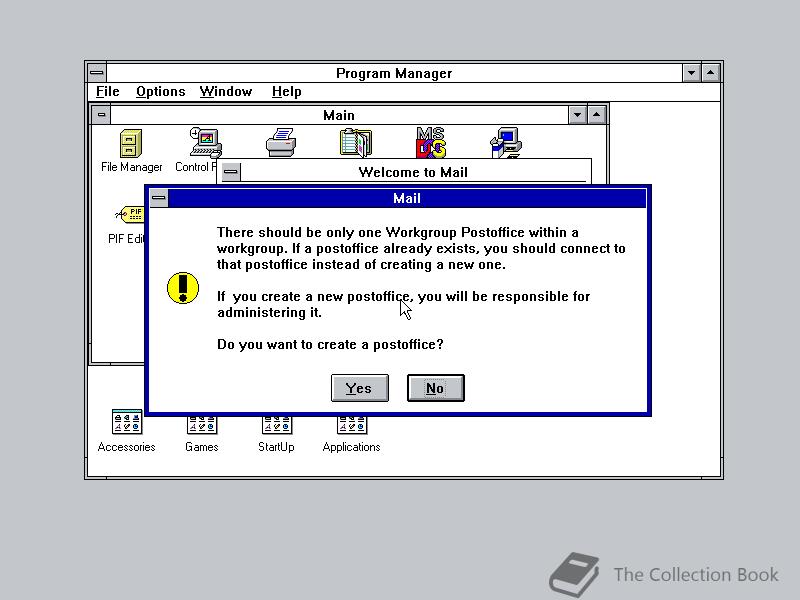Click the yellow exclamation warning icon

coord(183,288)
